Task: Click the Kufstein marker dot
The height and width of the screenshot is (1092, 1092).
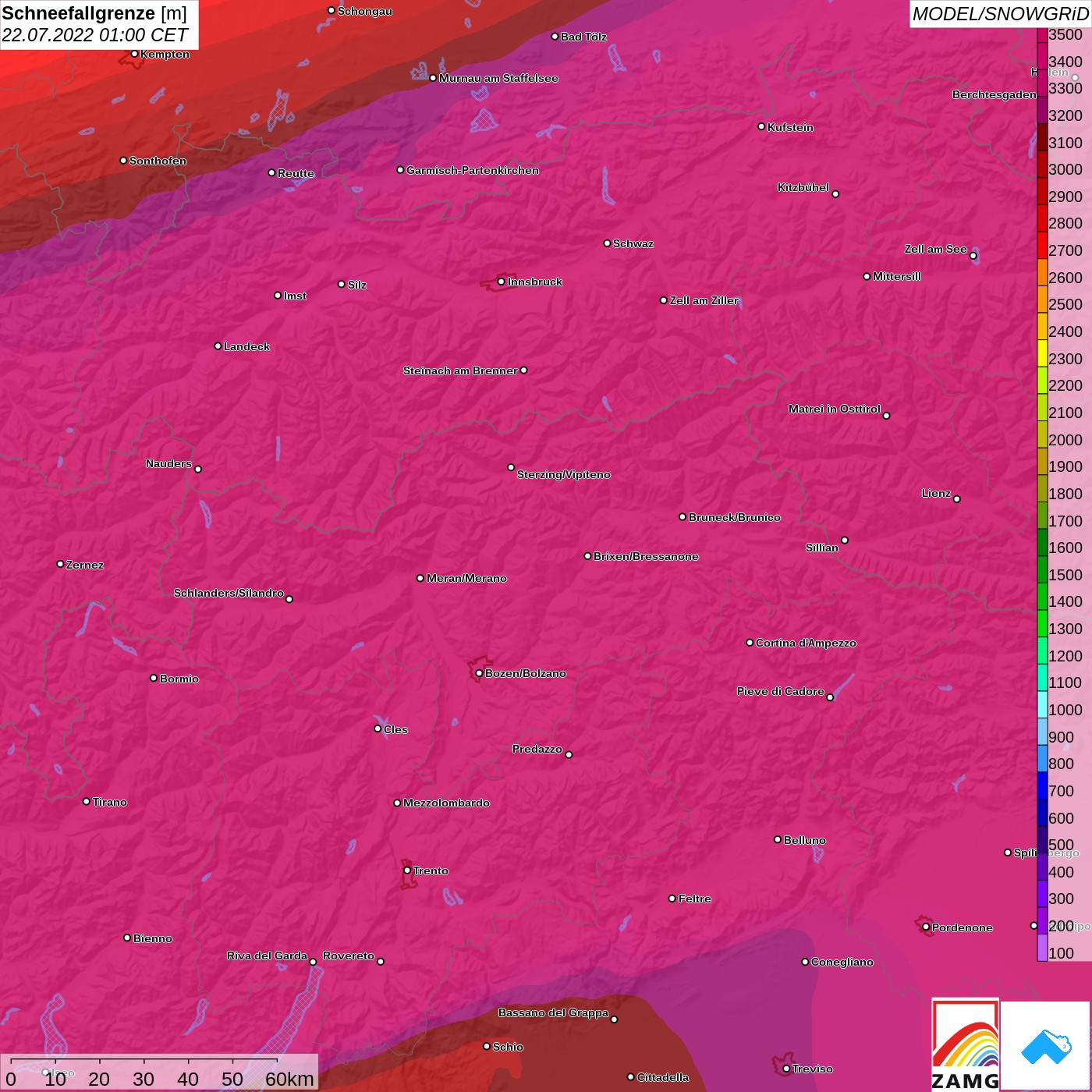Action: 761,126
